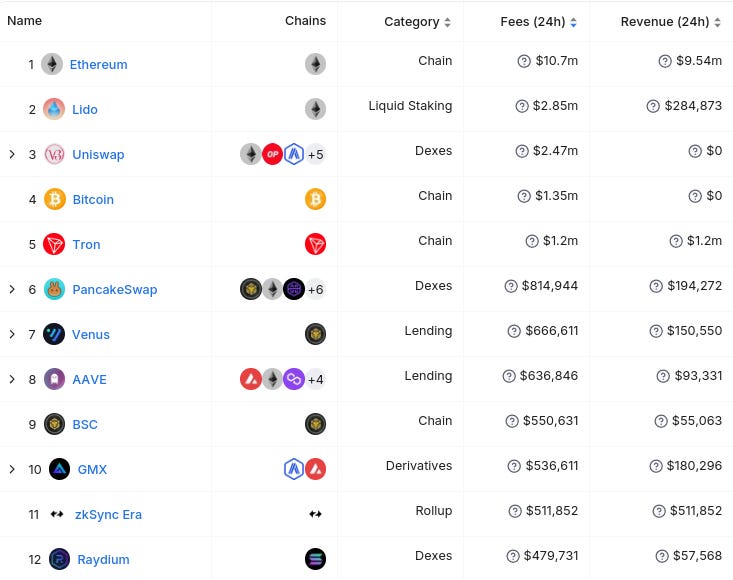
Task: Open the Ethereum protocol link
Action: [99, 64]
